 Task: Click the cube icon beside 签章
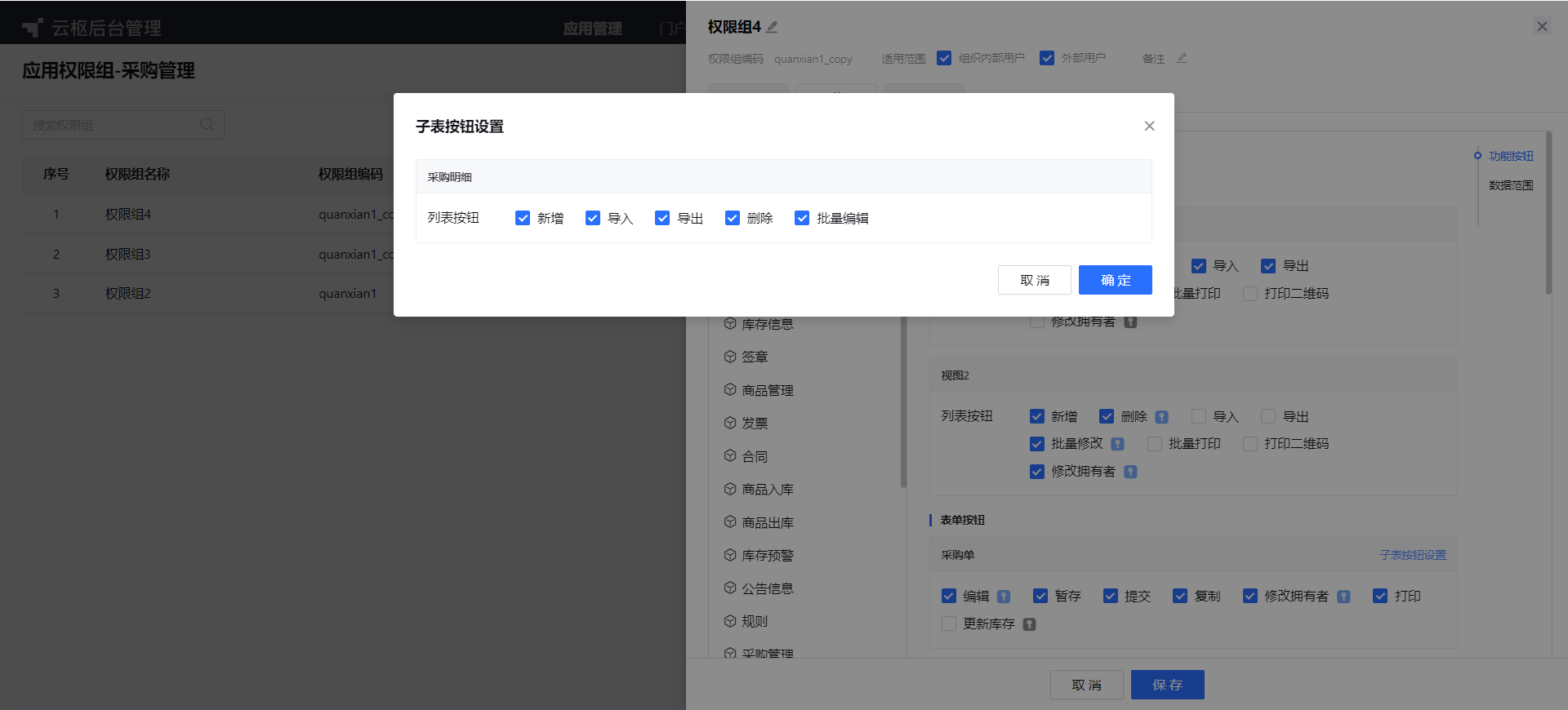tap(730, 356)
